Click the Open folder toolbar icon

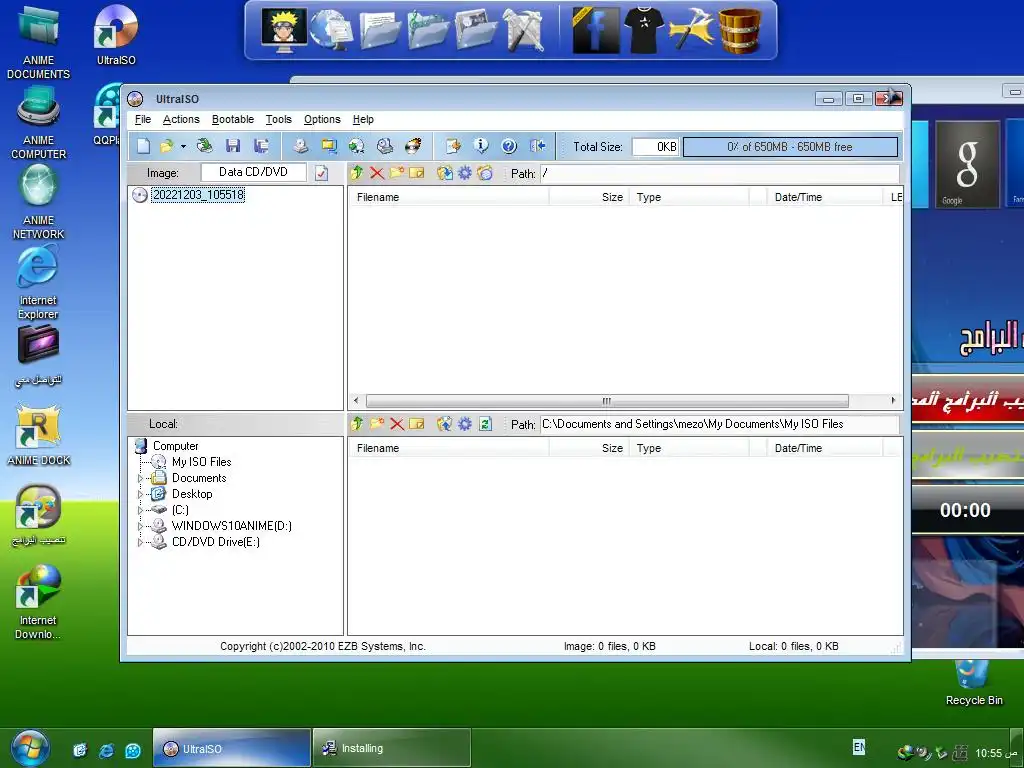(167, 146)
